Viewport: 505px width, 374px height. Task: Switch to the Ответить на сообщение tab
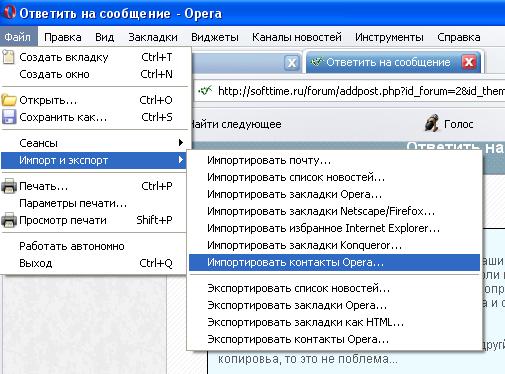[x=393, y=62]
